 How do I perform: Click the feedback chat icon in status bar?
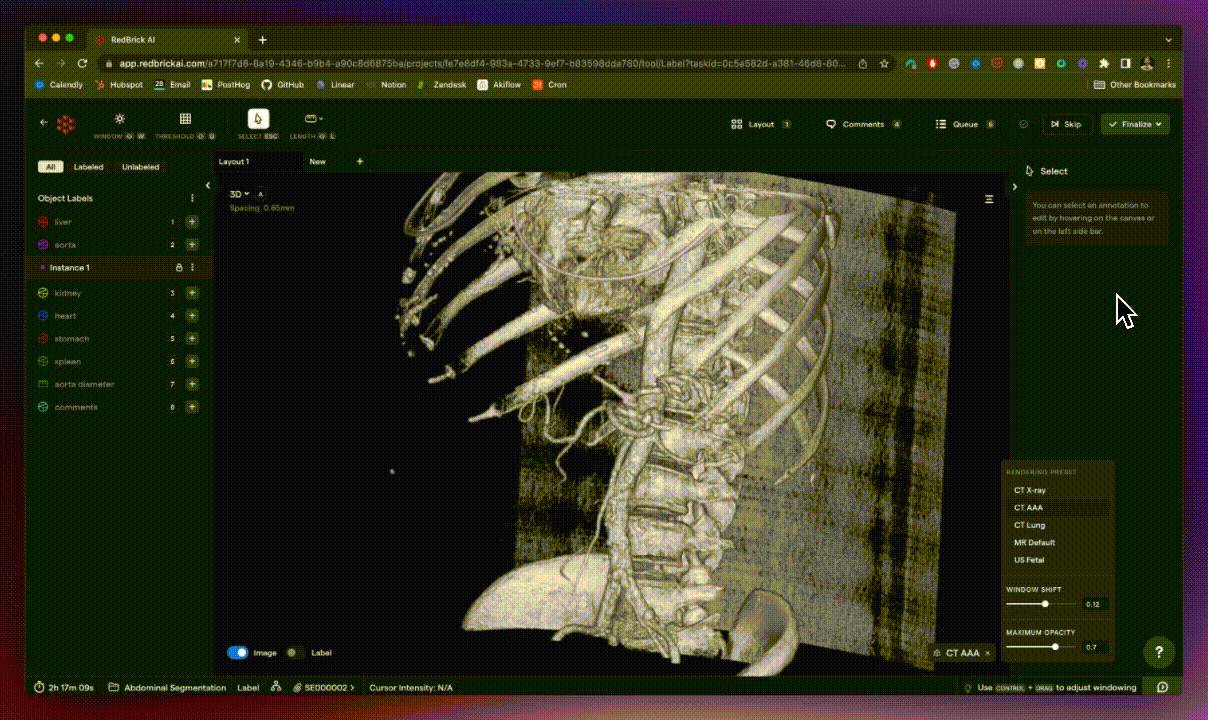1162,687
